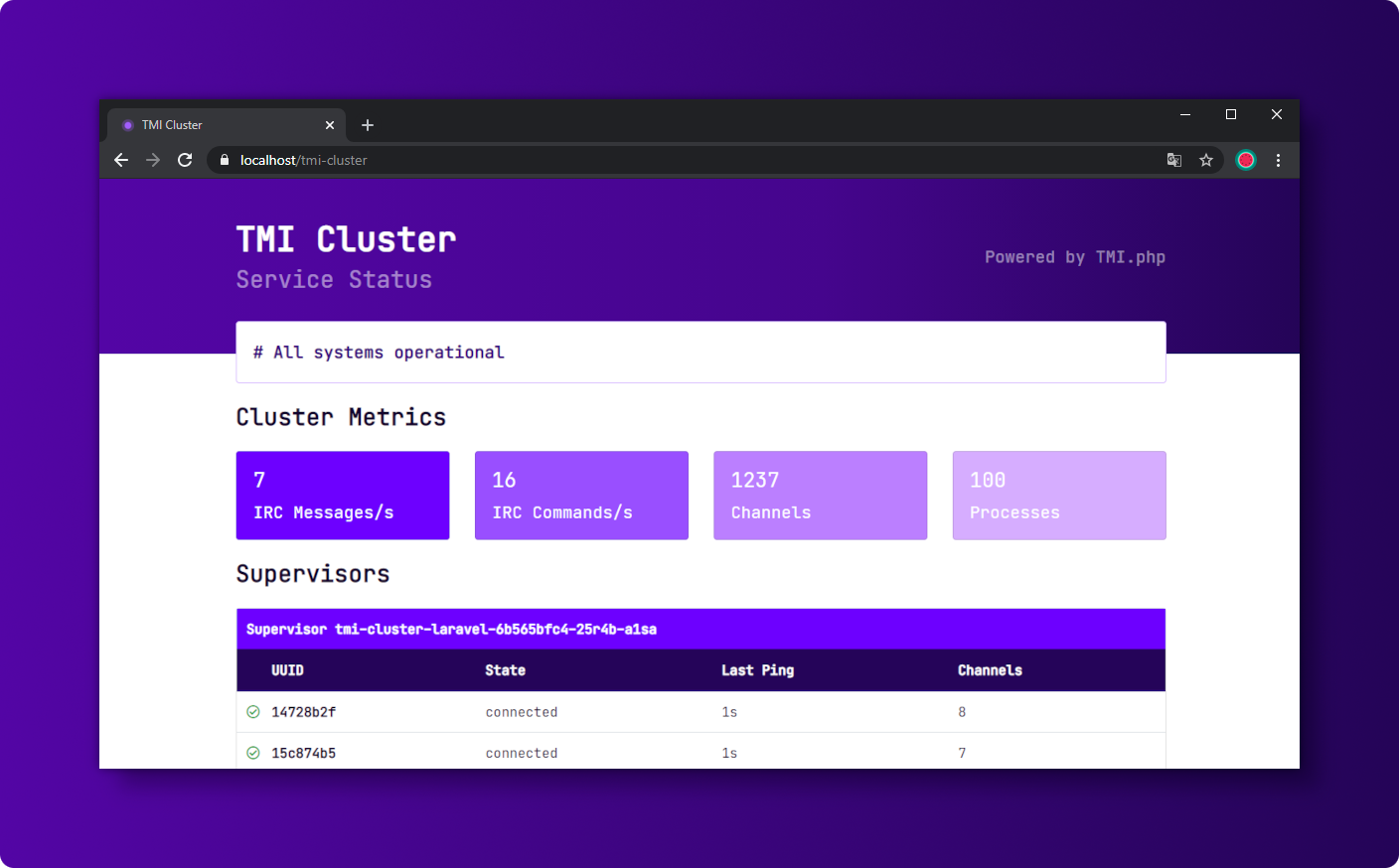Click the Cluster Metrics heading
The height and width of the screenshot is (868, 1399).
(x=341, y=417)
